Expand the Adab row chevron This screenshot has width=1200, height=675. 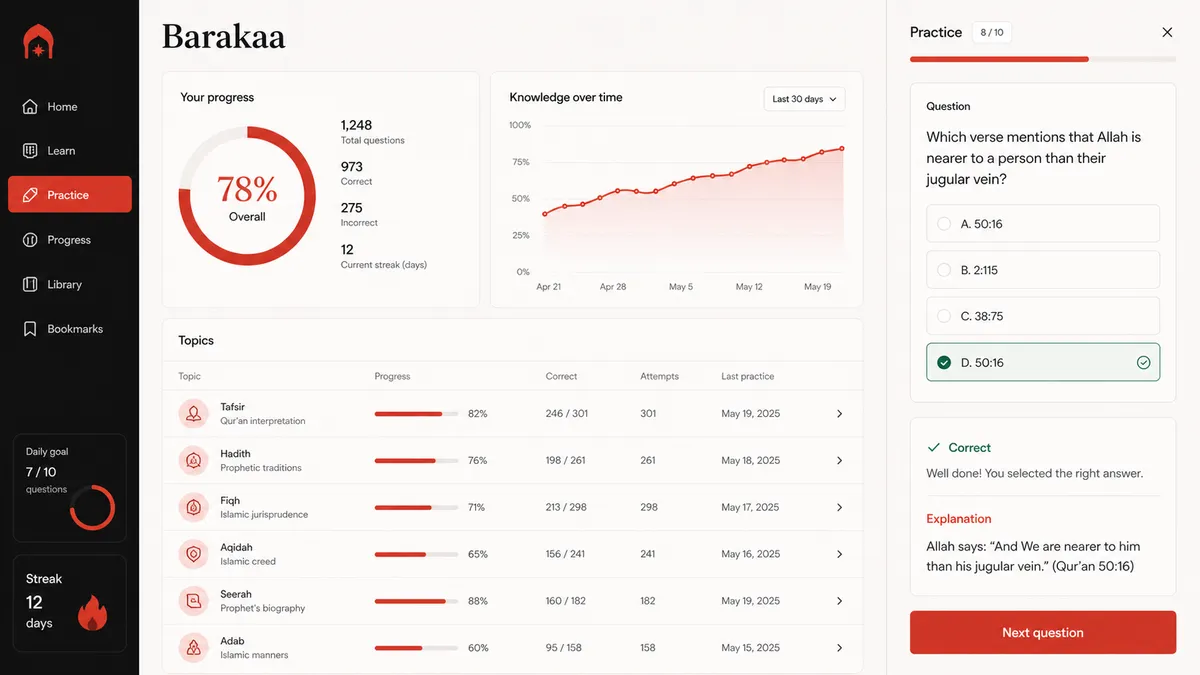[839, 648]
